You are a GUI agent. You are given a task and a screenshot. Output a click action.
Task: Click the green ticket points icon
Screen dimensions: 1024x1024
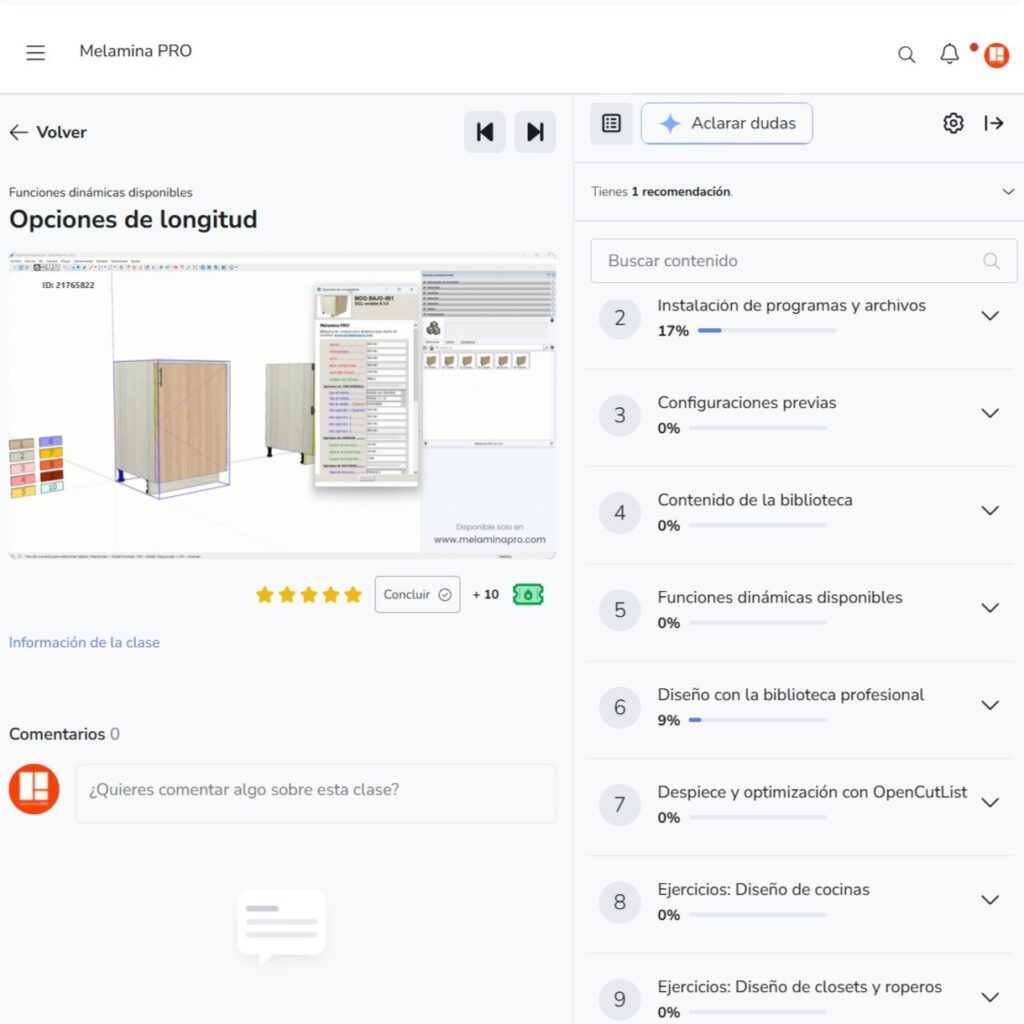(528, 594)
